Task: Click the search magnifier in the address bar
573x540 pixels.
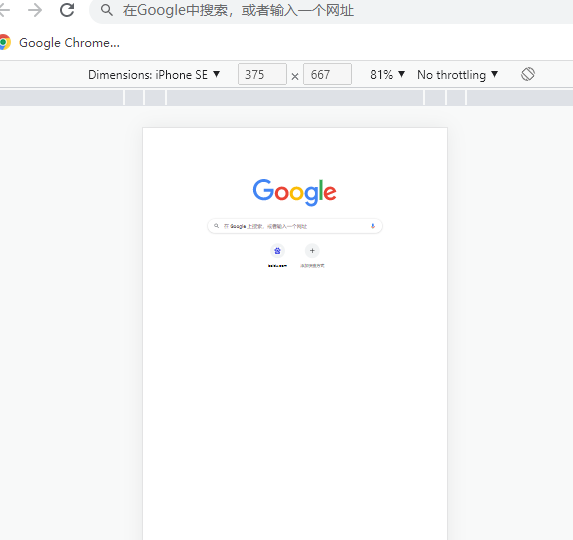Action: (107, 10)
